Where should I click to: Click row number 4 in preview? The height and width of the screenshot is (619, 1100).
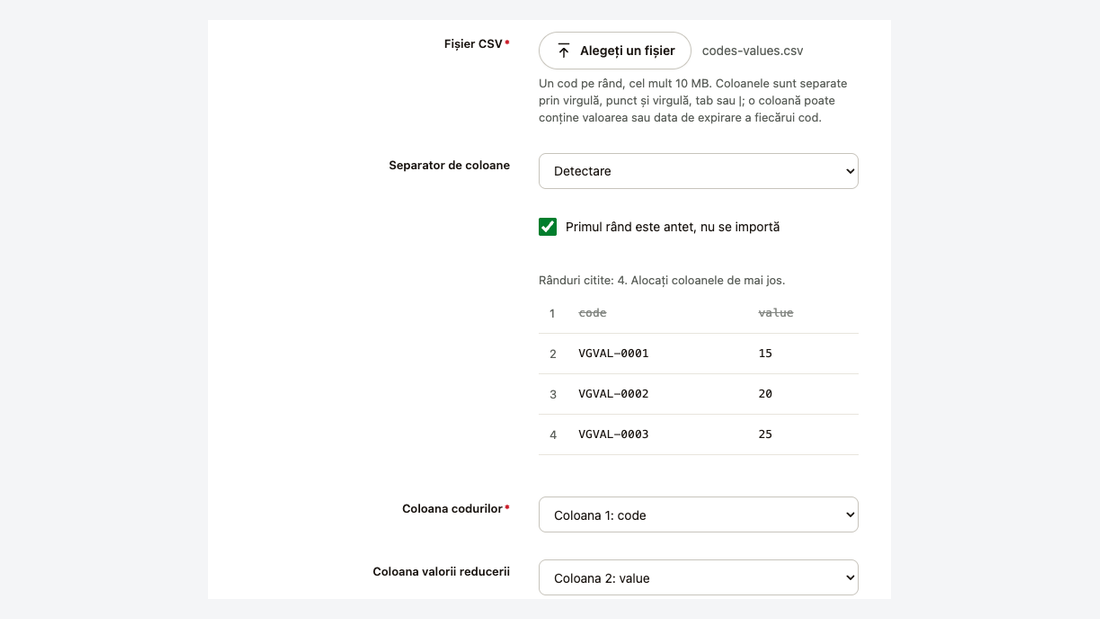click(x=553, y=435)
